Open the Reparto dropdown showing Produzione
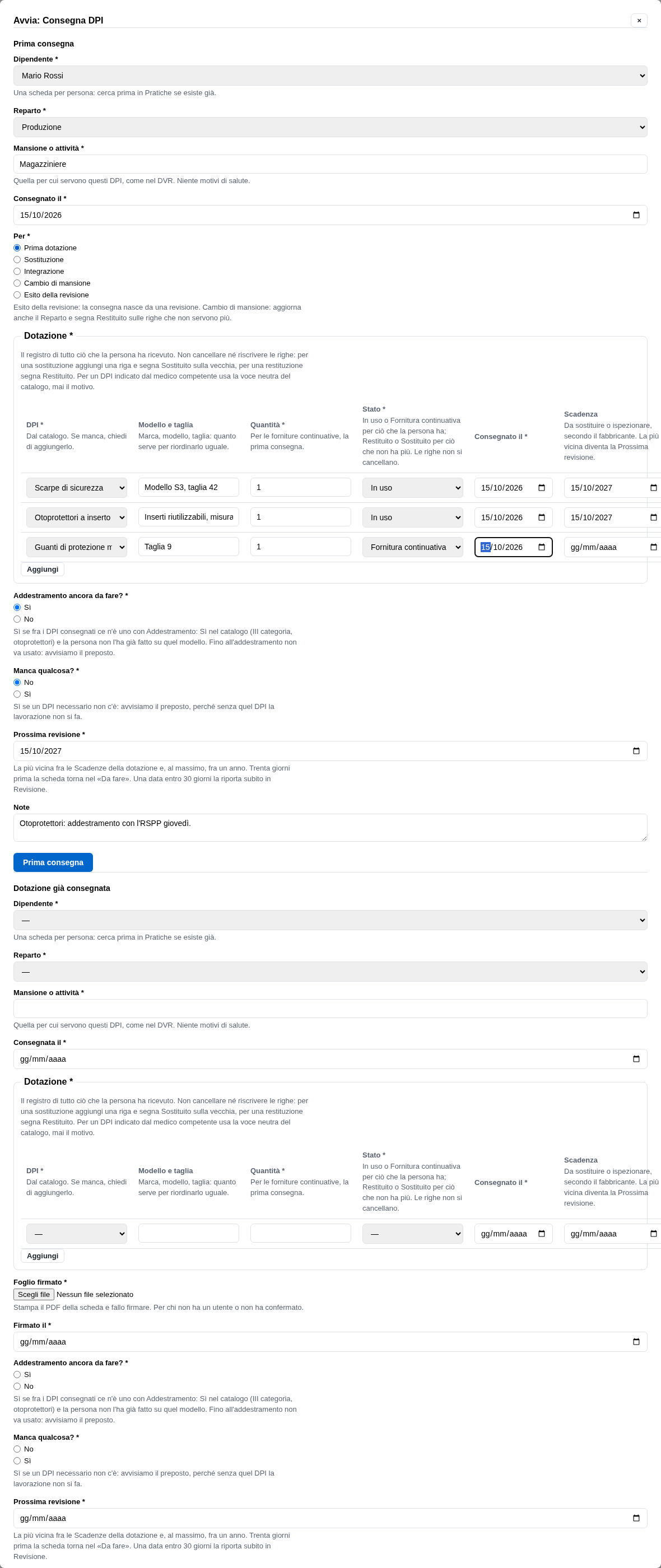Screen dimensions: 661x1568 [330, 127]
